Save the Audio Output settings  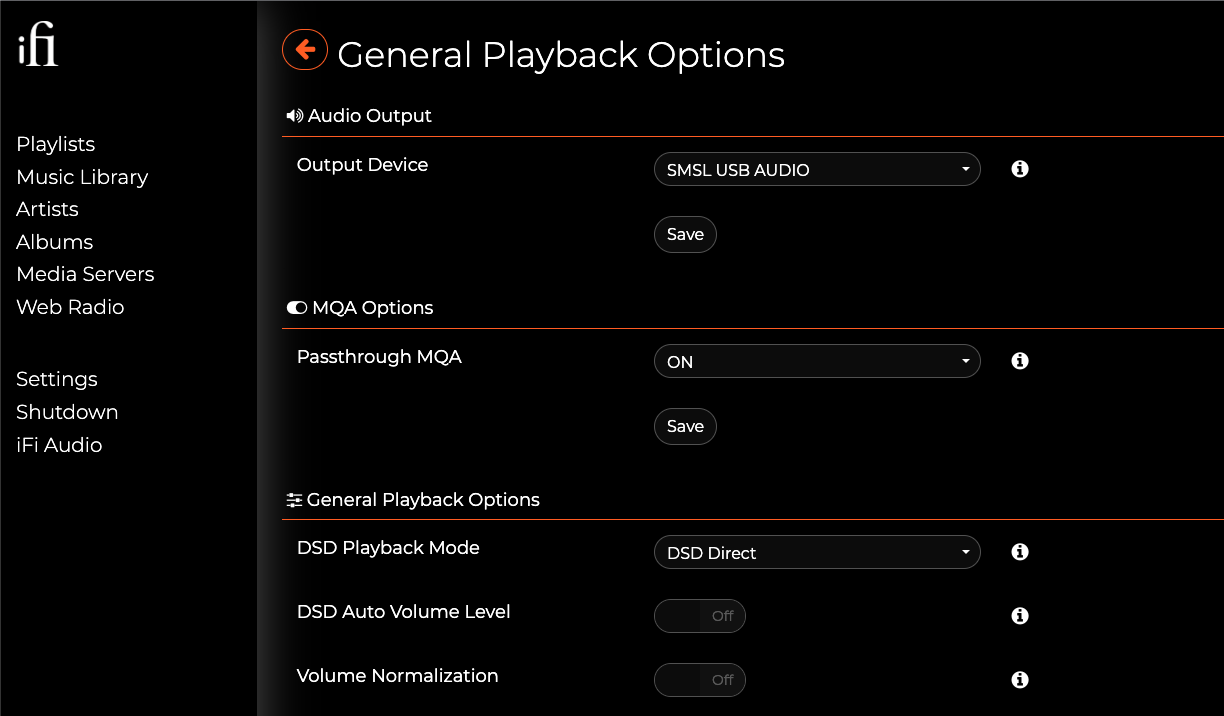click(x=685, y=234)
